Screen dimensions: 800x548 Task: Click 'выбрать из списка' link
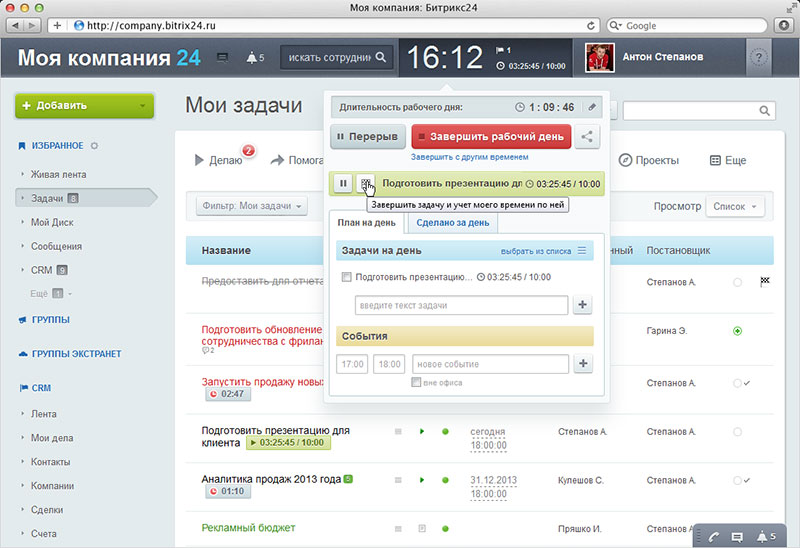(x=536, y=251)
